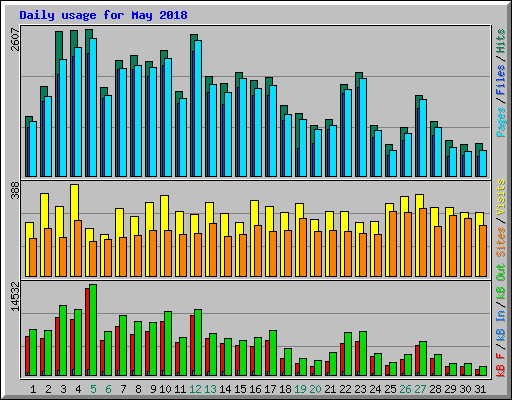Click day 1 on the x-axis
The width and height of the screenshot is (512, 400).
pyautogui.click(x=33, y=389)
